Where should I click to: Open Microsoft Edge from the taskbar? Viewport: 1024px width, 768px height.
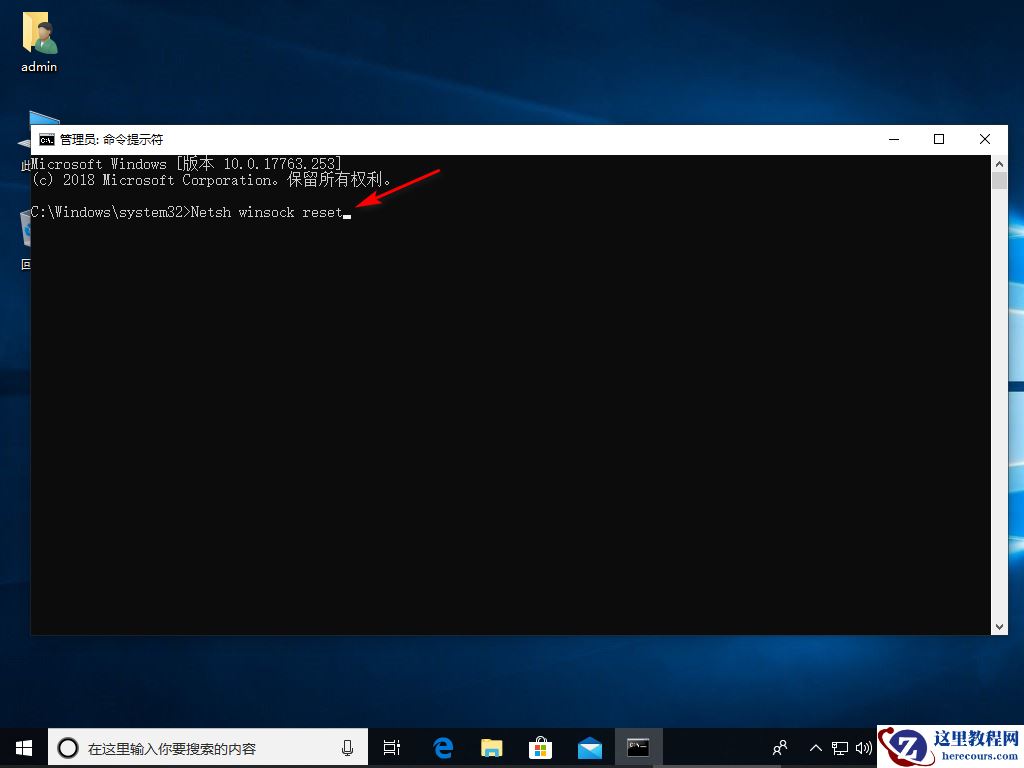click(442, 747)
